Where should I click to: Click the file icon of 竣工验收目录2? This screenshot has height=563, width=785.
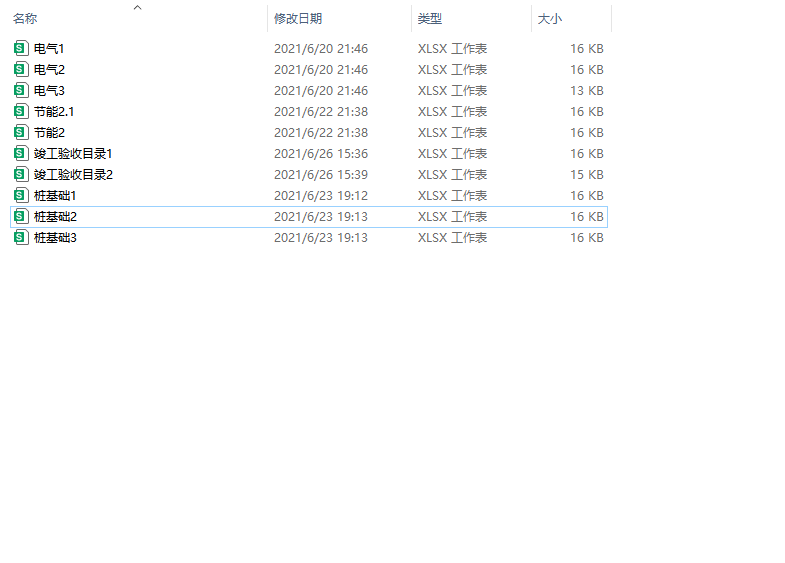click(x=21, y=174)
